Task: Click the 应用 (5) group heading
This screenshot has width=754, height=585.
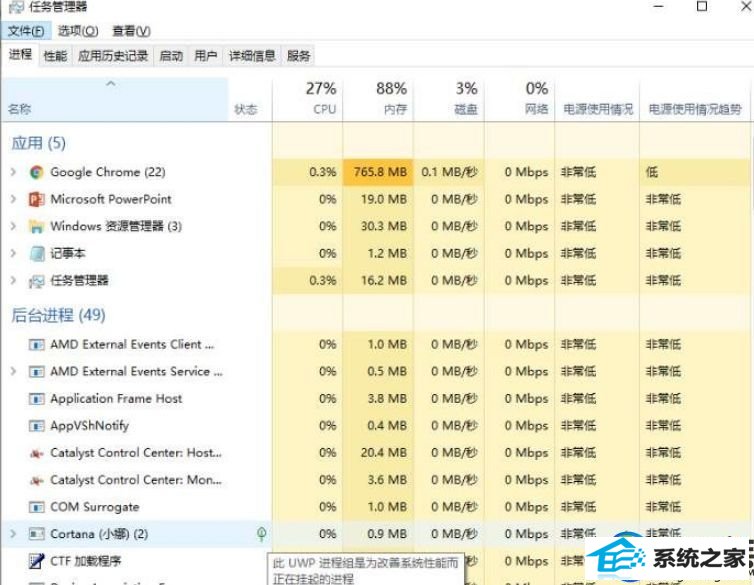Action: click(38, 143)
